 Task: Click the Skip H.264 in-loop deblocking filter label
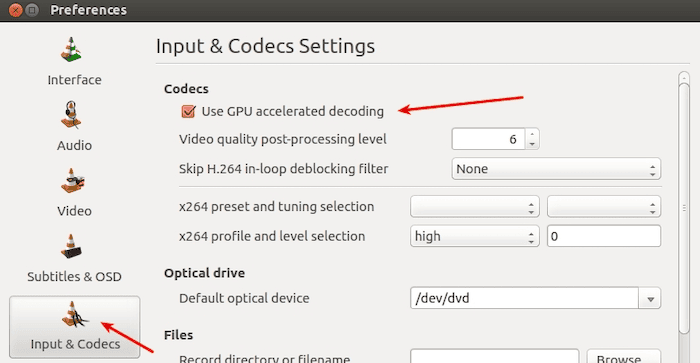283,169
